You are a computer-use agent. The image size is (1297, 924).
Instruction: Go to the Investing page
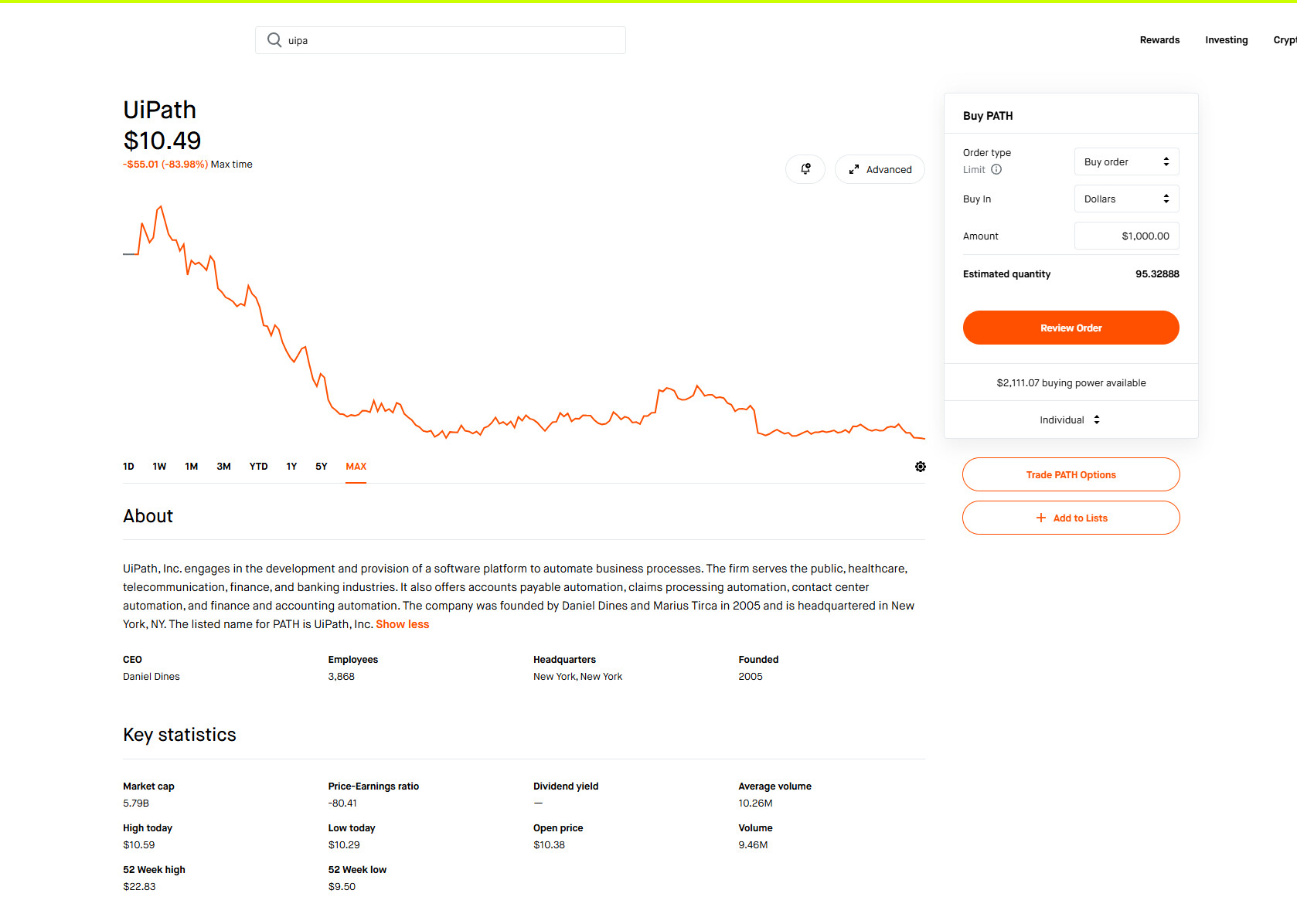click(x=1227, y=40)
